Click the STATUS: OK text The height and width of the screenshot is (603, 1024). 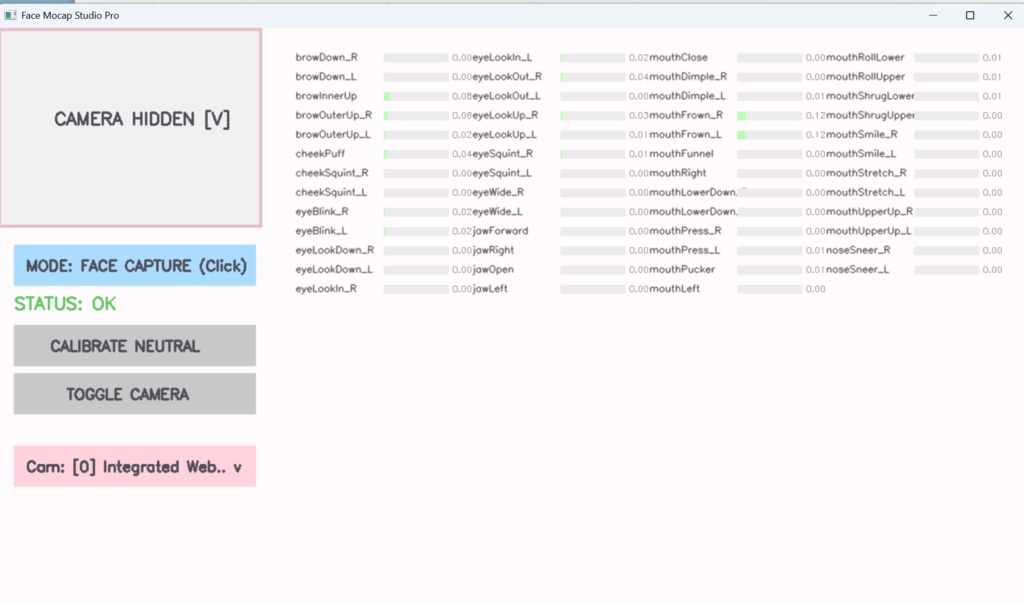(x=65, y=304)
